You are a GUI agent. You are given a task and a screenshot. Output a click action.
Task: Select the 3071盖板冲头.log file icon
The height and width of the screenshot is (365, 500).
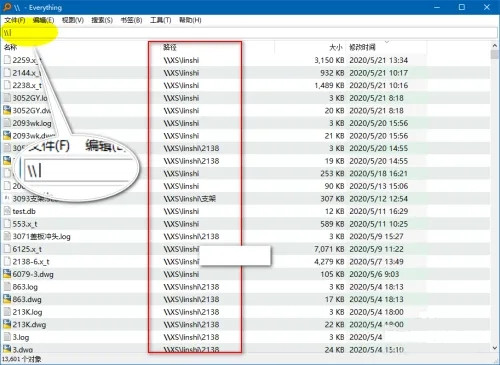pyautogui.click(x=7, y=236)
